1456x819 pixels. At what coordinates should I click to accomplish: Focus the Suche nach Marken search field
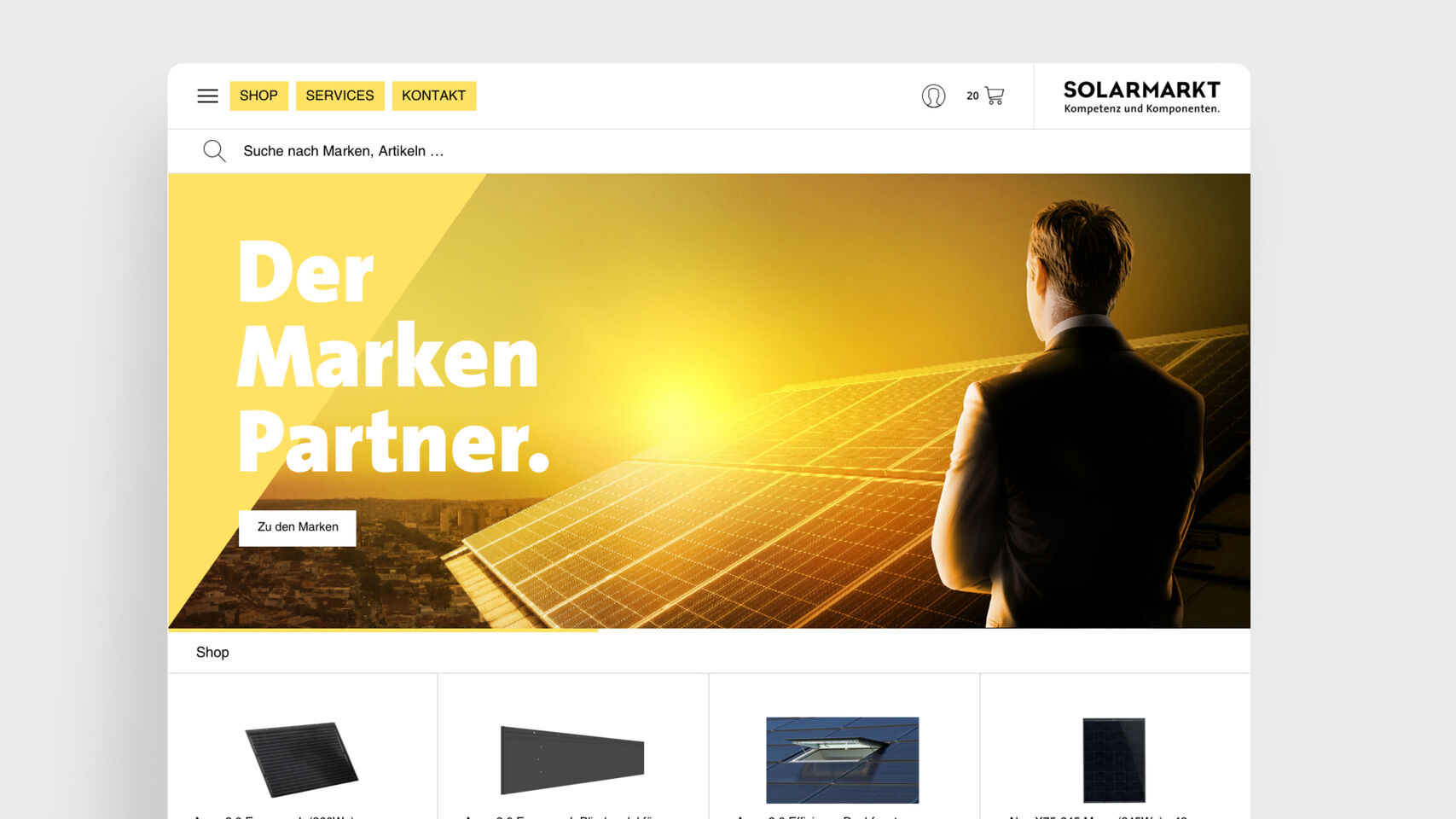708,151
